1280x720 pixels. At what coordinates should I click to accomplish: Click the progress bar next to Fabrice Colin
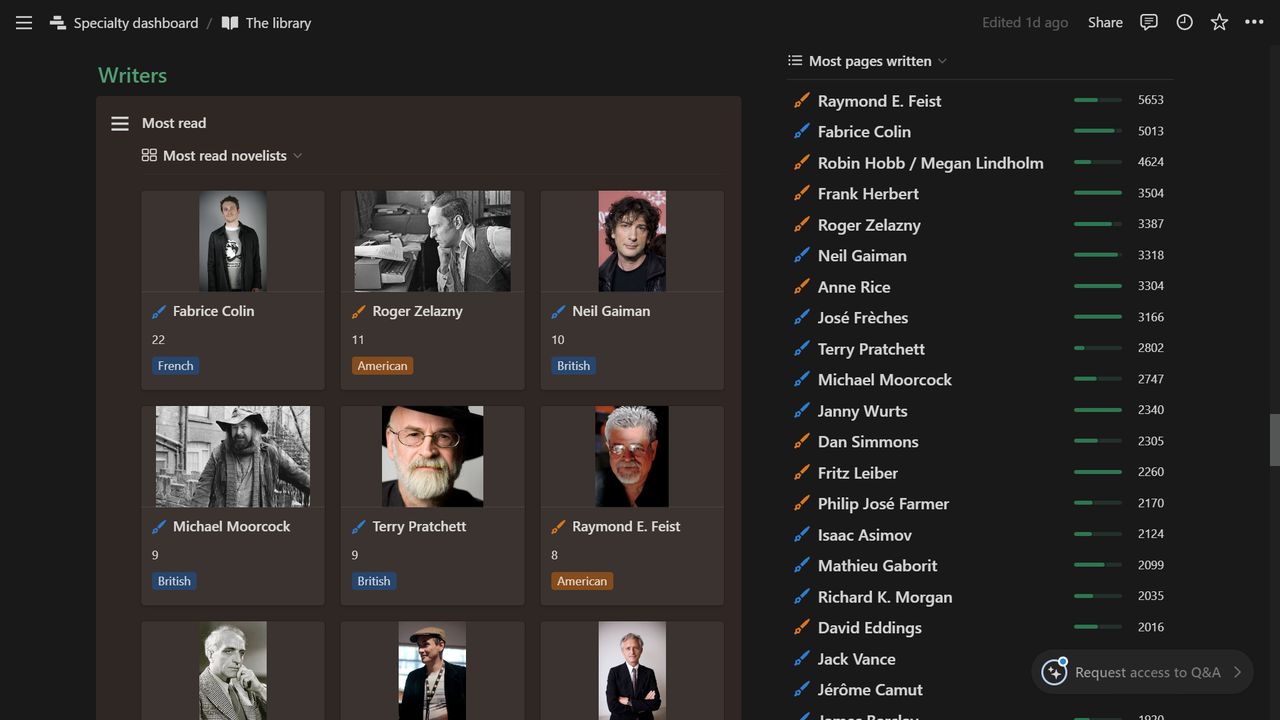[1097, 130]
